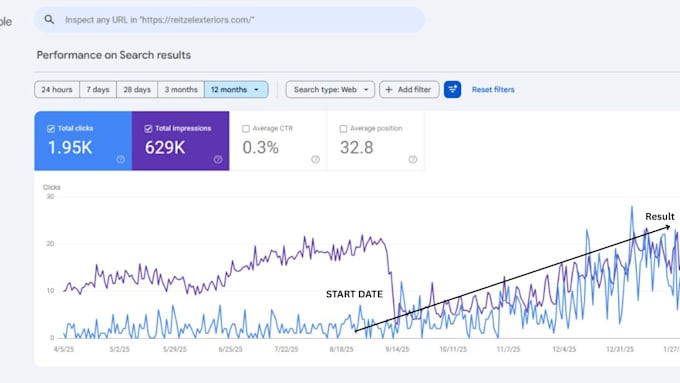Click the 4/5/25 date label

(x=64, y=349)
